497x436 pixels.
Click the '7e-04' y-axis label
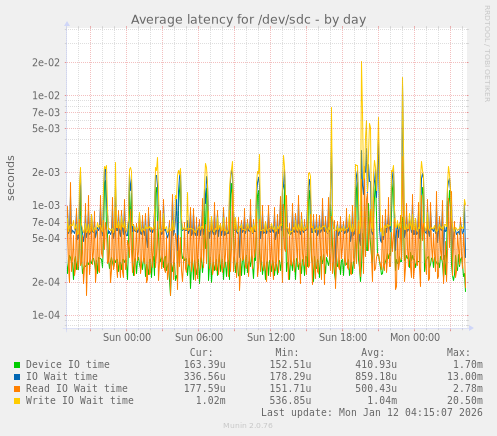click(x=46, y=222)
